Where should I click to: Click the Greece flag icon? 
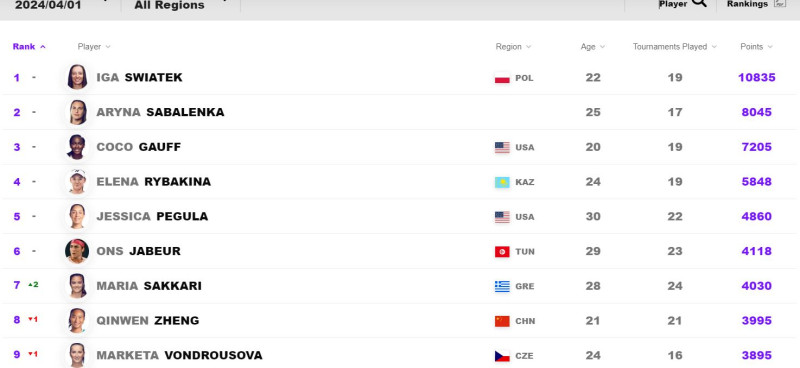point(502,286)
